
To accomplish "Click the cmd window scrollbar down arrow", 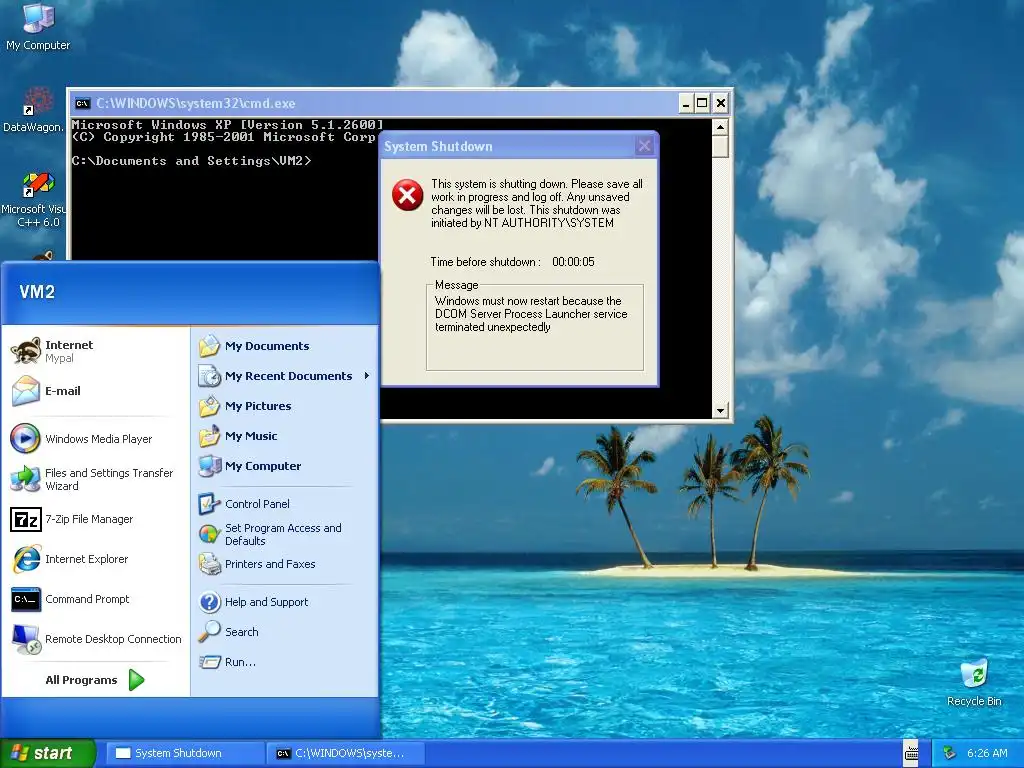I will pyautogui.click(x=720, y=410).
